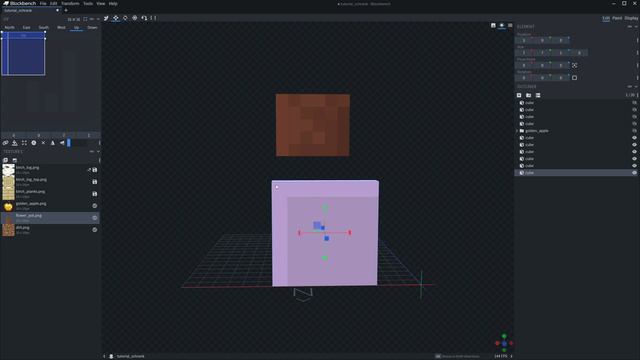Click the square icon beside Rotation fields

click(574, 78)
